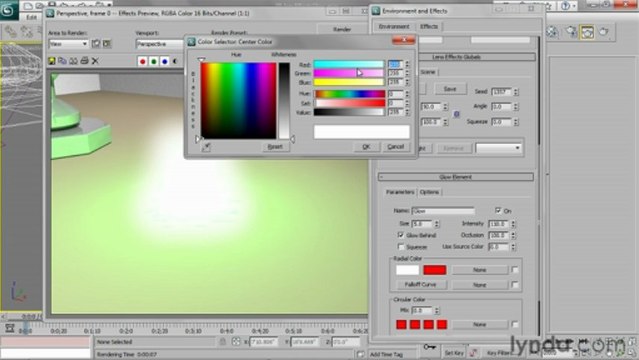Viewport: 639px width, 360px height.
Task: Enable Circular Color map checkbox
Action: coord(515,325)
